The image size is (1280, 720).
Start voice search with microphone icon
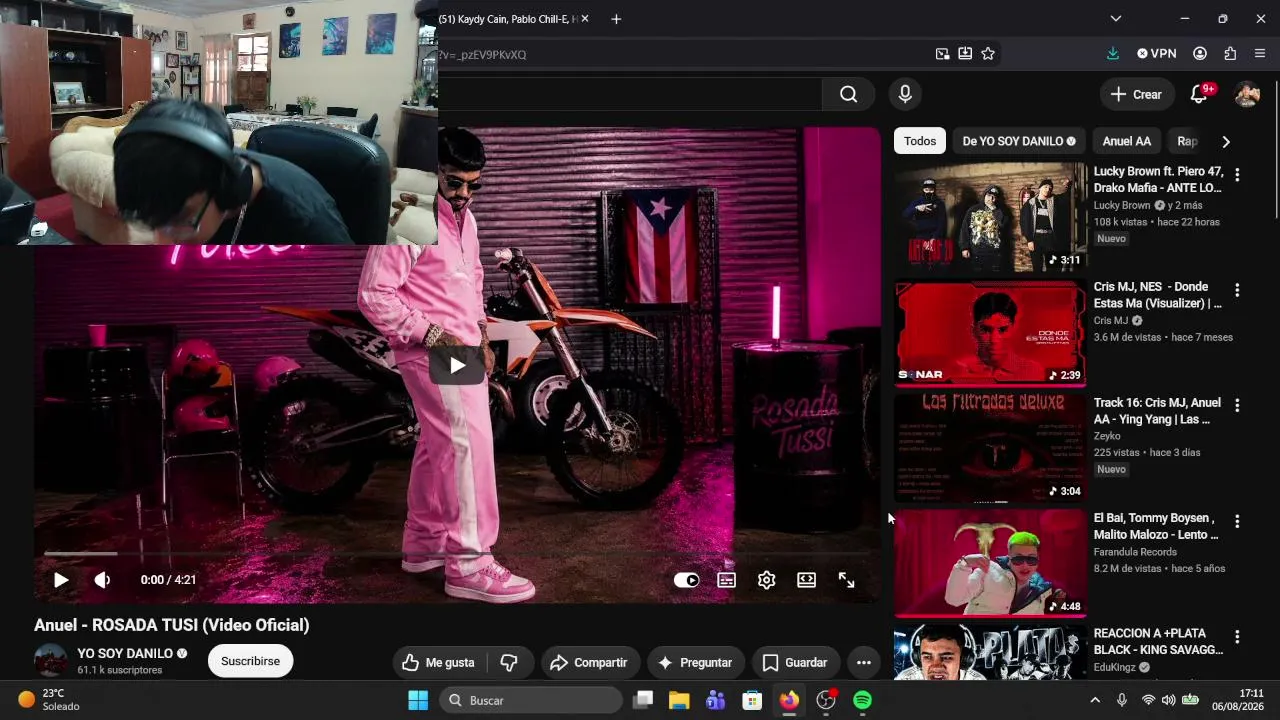(905, 94)
